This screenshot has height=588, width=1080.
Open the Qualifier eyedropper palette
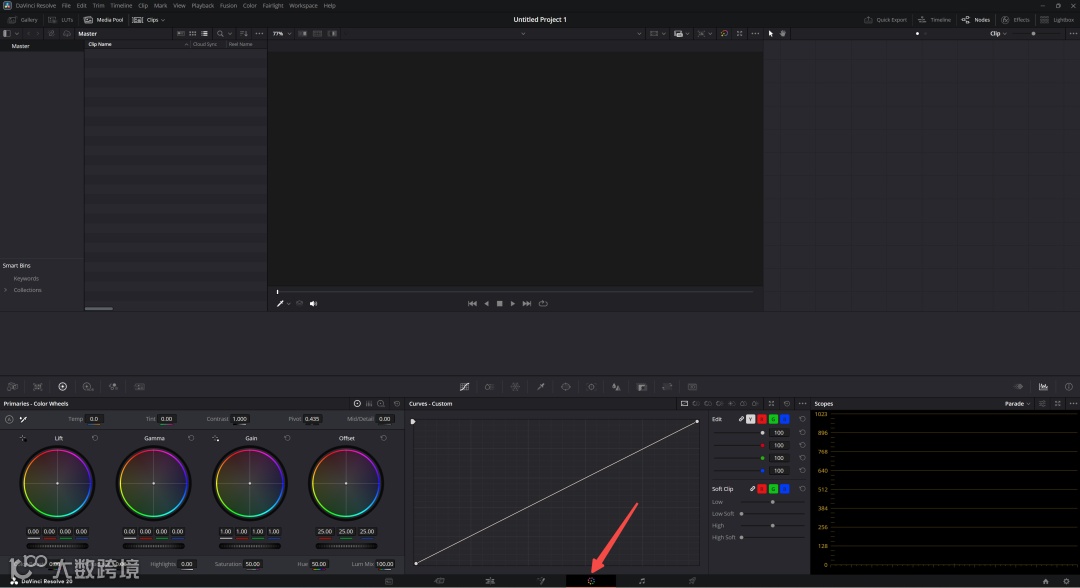(x=541, y=387)
